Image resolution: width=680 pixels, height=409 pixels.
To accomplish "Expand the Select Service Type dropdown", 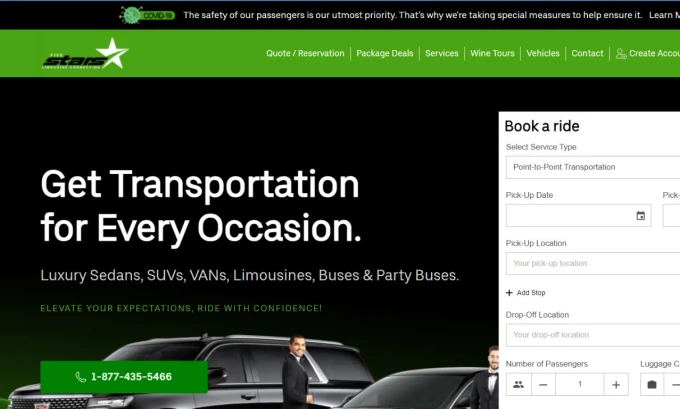I will coord(593,167).
